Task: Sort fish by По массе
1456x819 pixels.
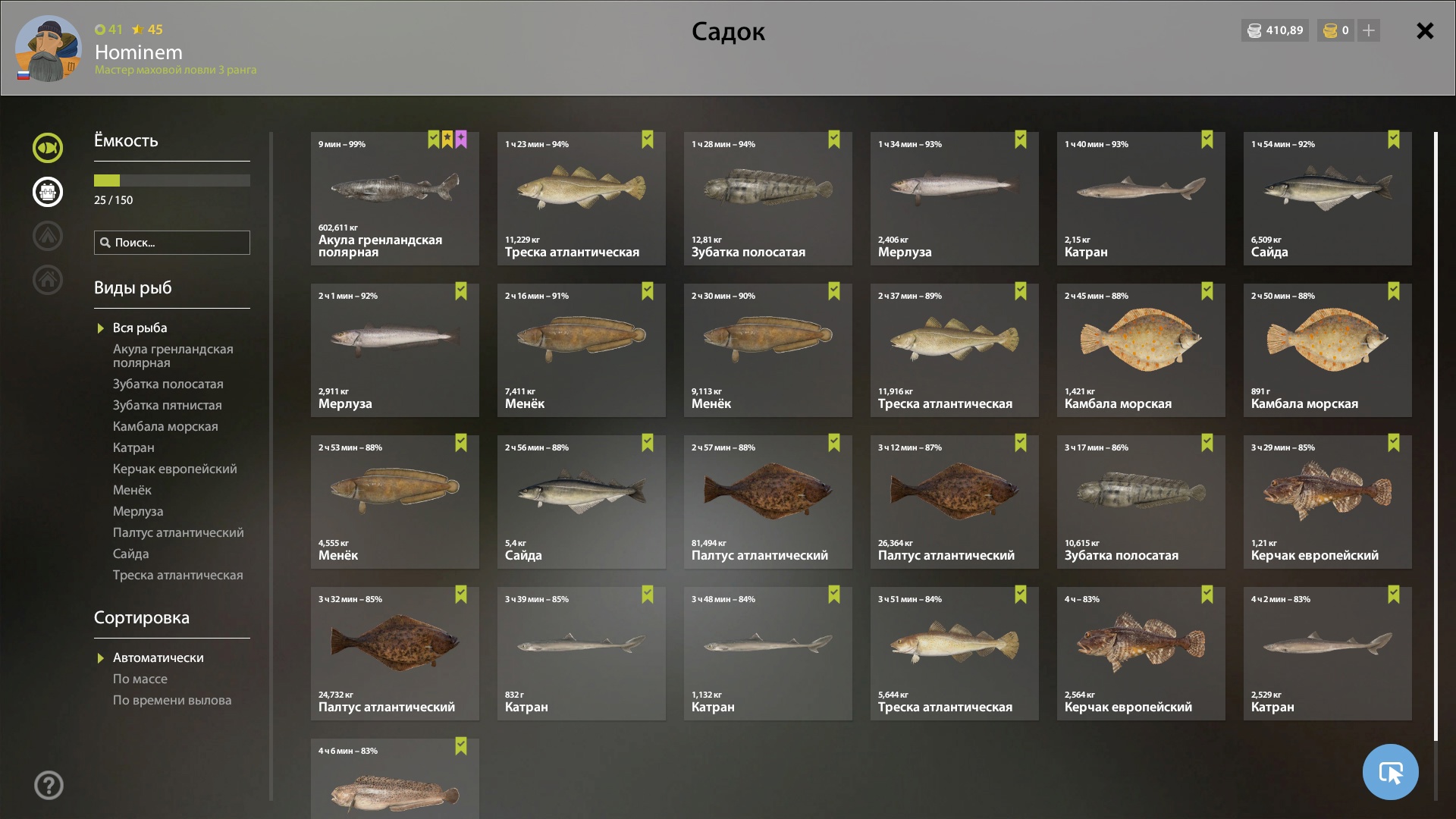Action: click(x=140, y=679)
